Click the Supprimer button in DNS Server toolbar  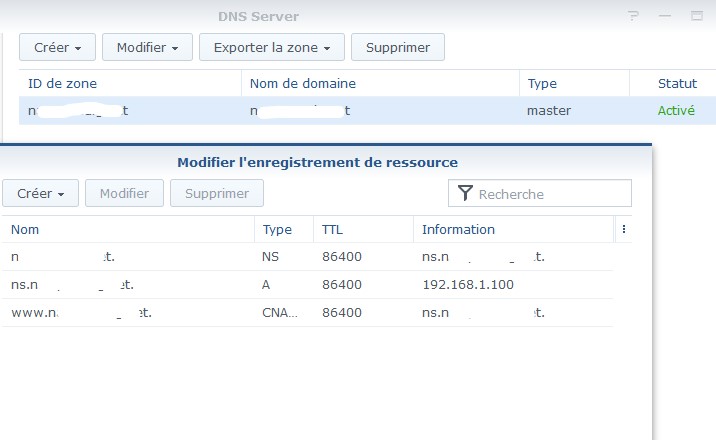(x=398, y=47)
